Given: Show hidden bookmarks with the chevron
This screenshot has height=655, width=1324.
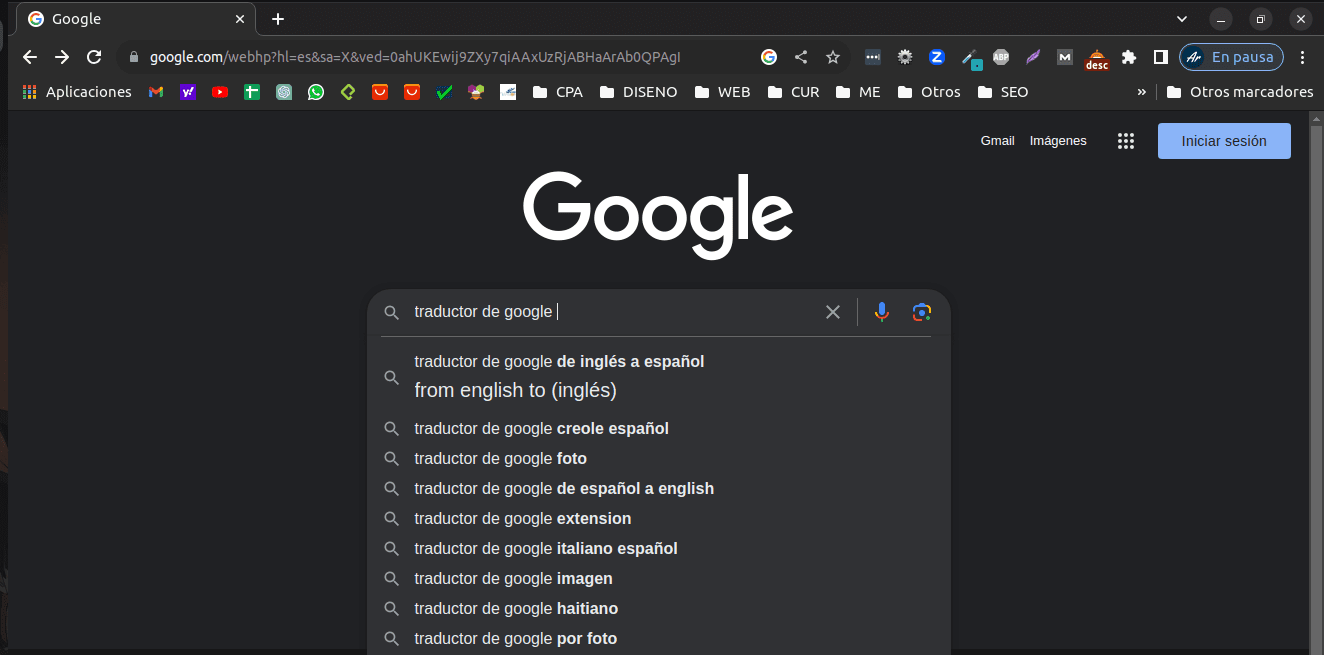Looking at the screenshot, I should coord(1141,92).
